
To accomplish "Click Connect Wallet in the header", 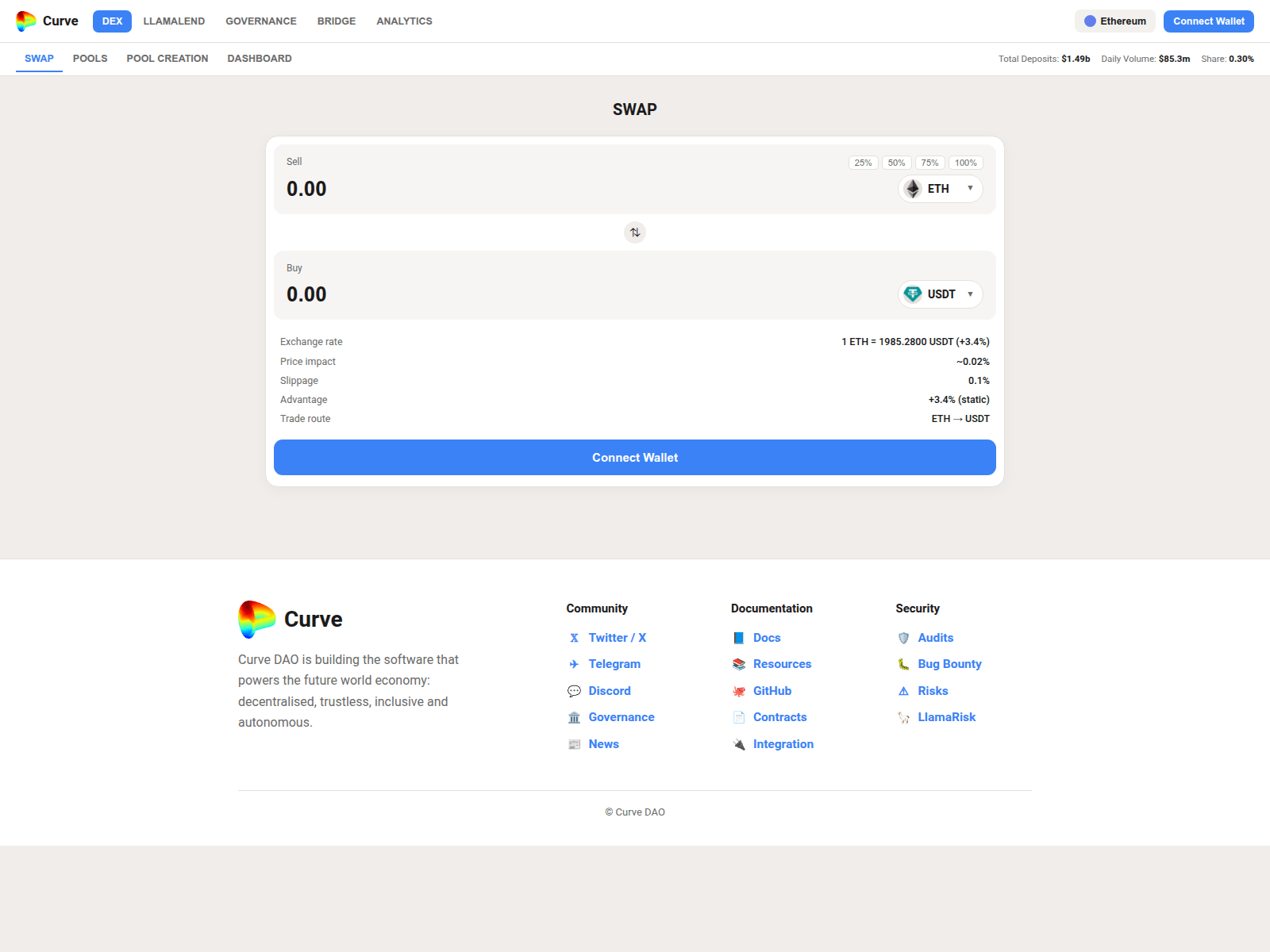I will point(1209,21).
